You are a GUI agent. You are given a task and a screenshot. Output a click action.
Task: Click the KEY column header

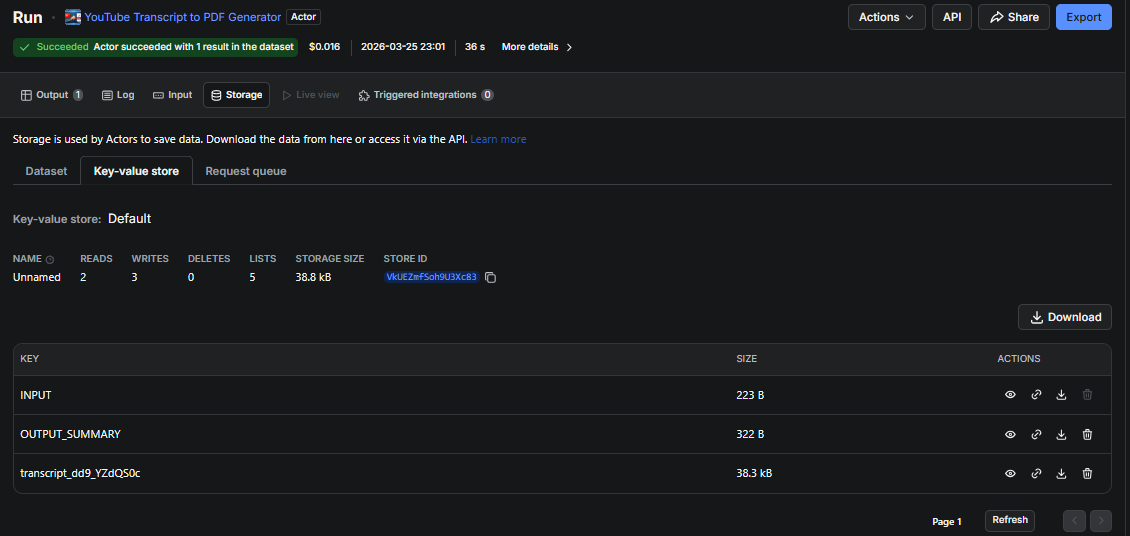(30, 359)
